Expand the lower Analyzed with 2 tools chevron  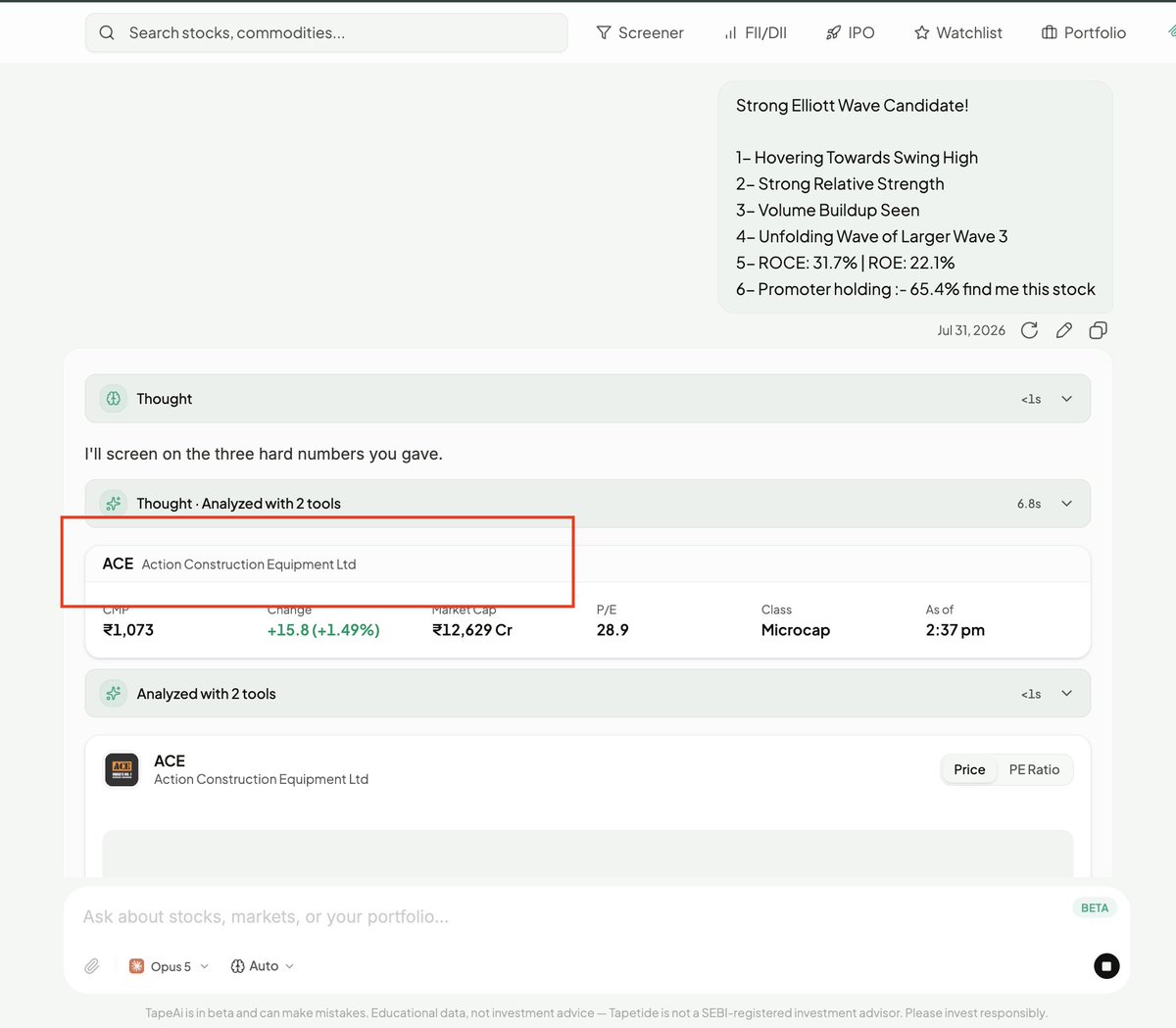1067,694
